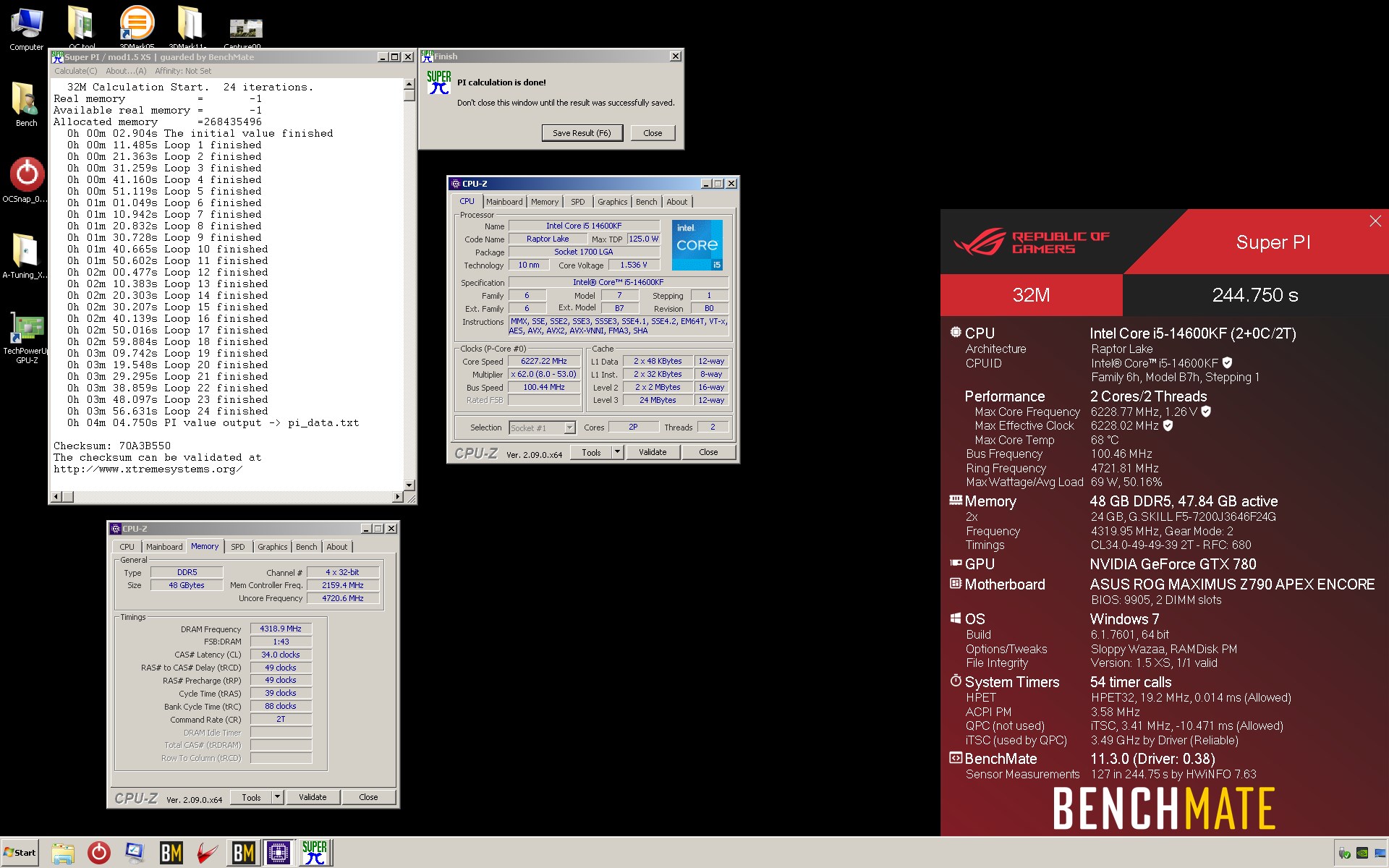Viewport: 1389px width, 868px height.
Task: Click Super PI horizontal scrollbar right arrow
Action: tap(398, 496)
